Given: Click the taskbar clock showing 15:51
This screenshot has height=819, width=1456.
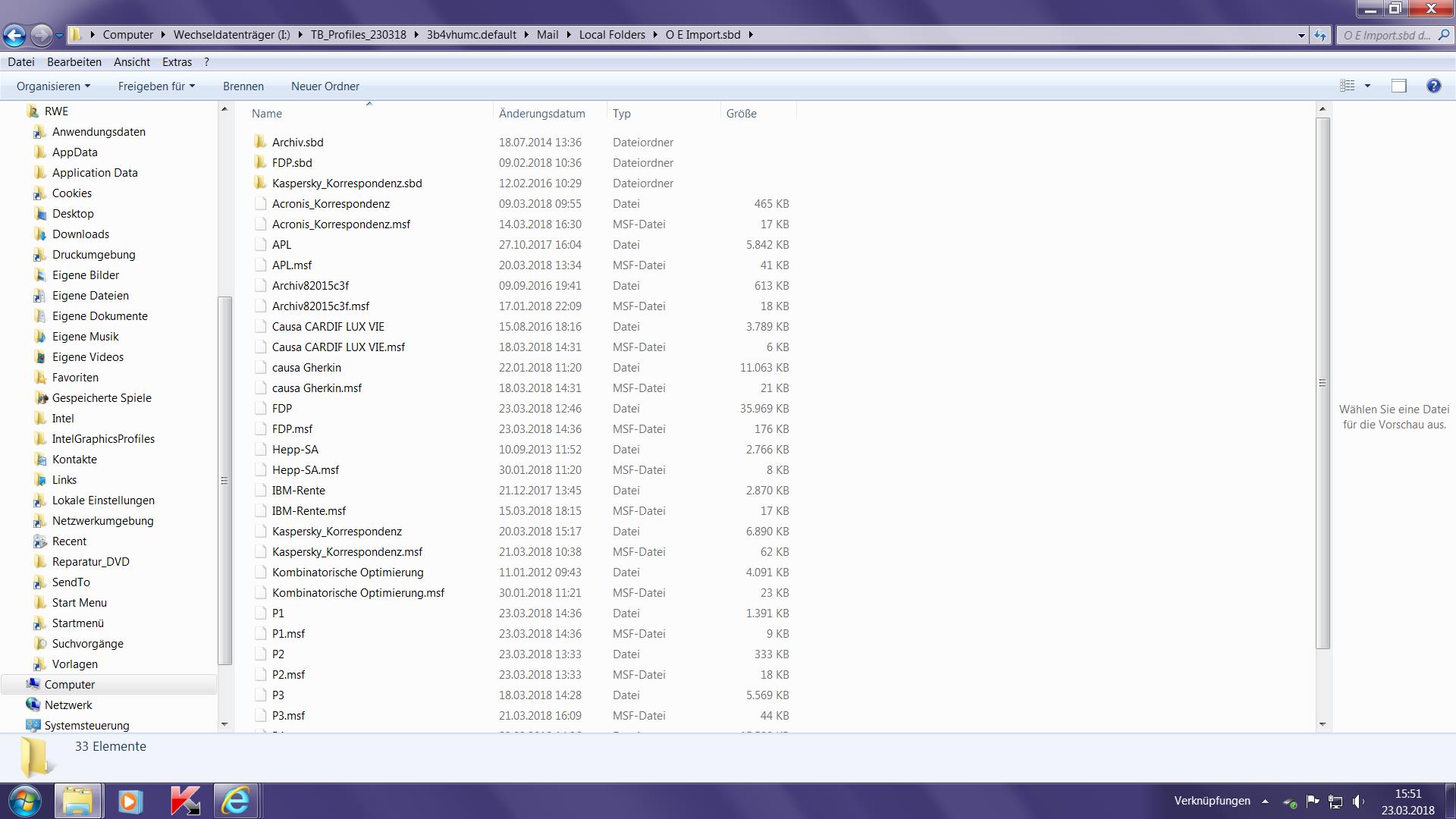Looking at the screenshot, I should point(1407,802).
